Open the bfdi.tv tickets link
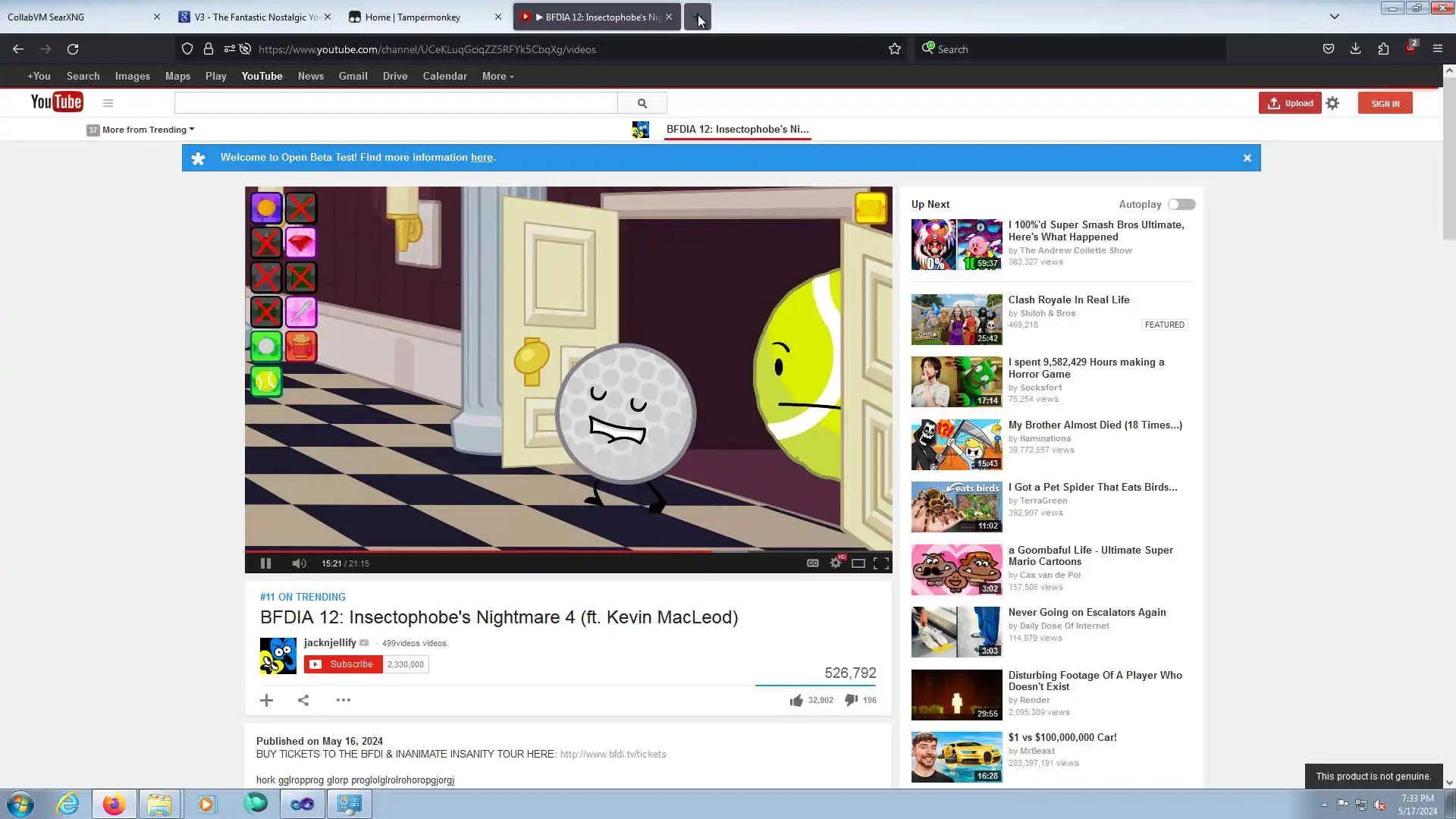The image size is (1456, 819). pos(613,754)
